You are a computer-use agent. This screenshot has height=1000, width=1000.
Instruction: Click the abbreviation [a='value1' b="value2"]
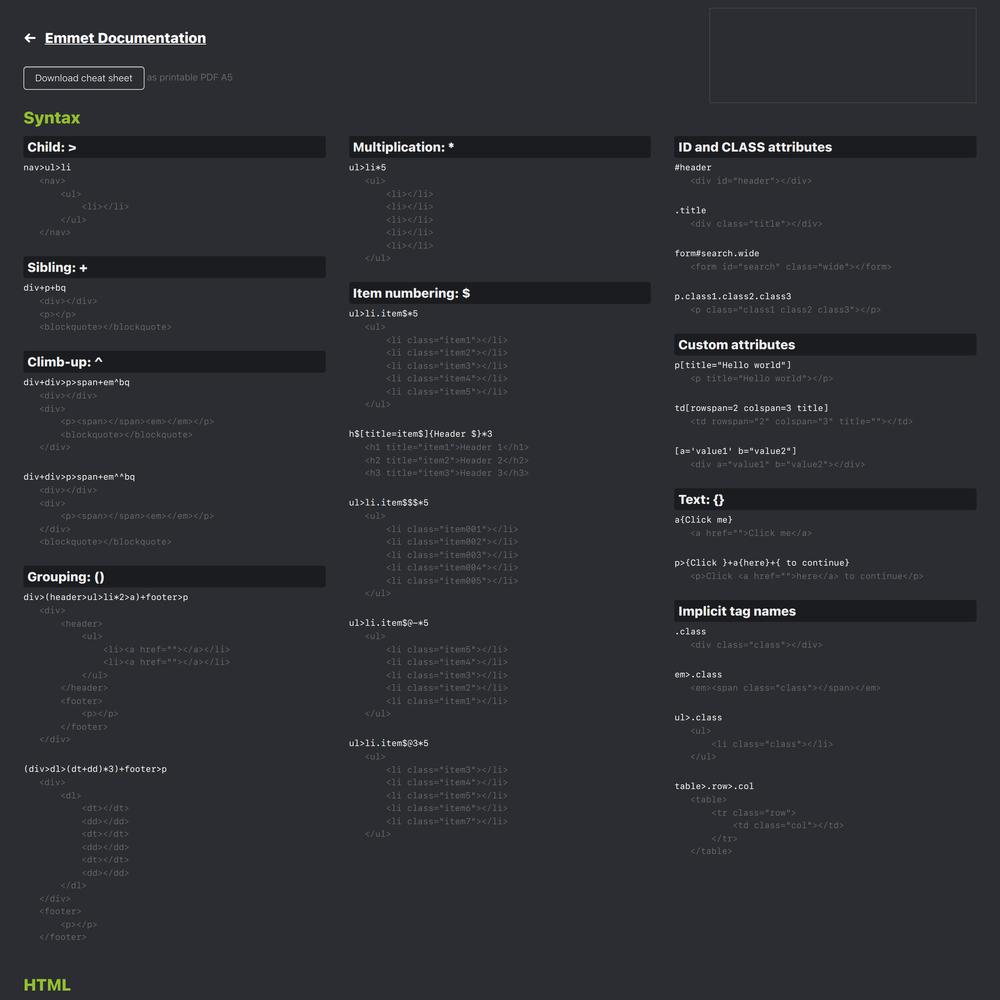point(735,452)
